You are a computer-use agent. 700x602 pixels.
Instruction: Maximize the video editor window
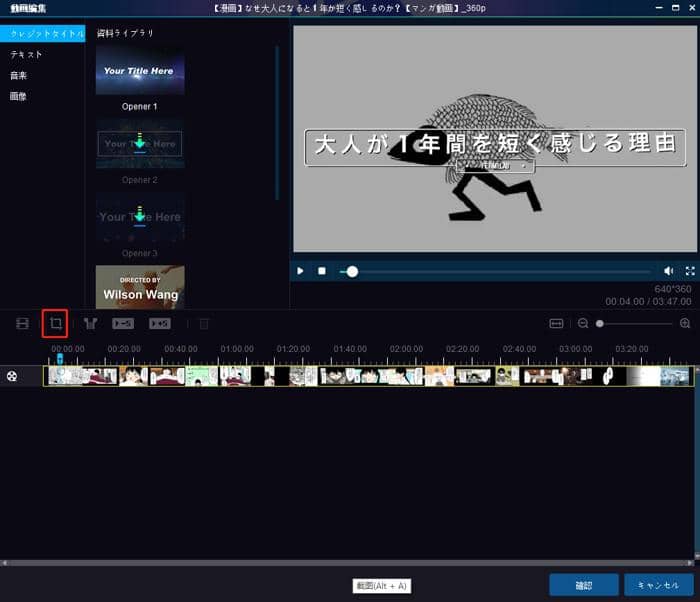[675, 8]
